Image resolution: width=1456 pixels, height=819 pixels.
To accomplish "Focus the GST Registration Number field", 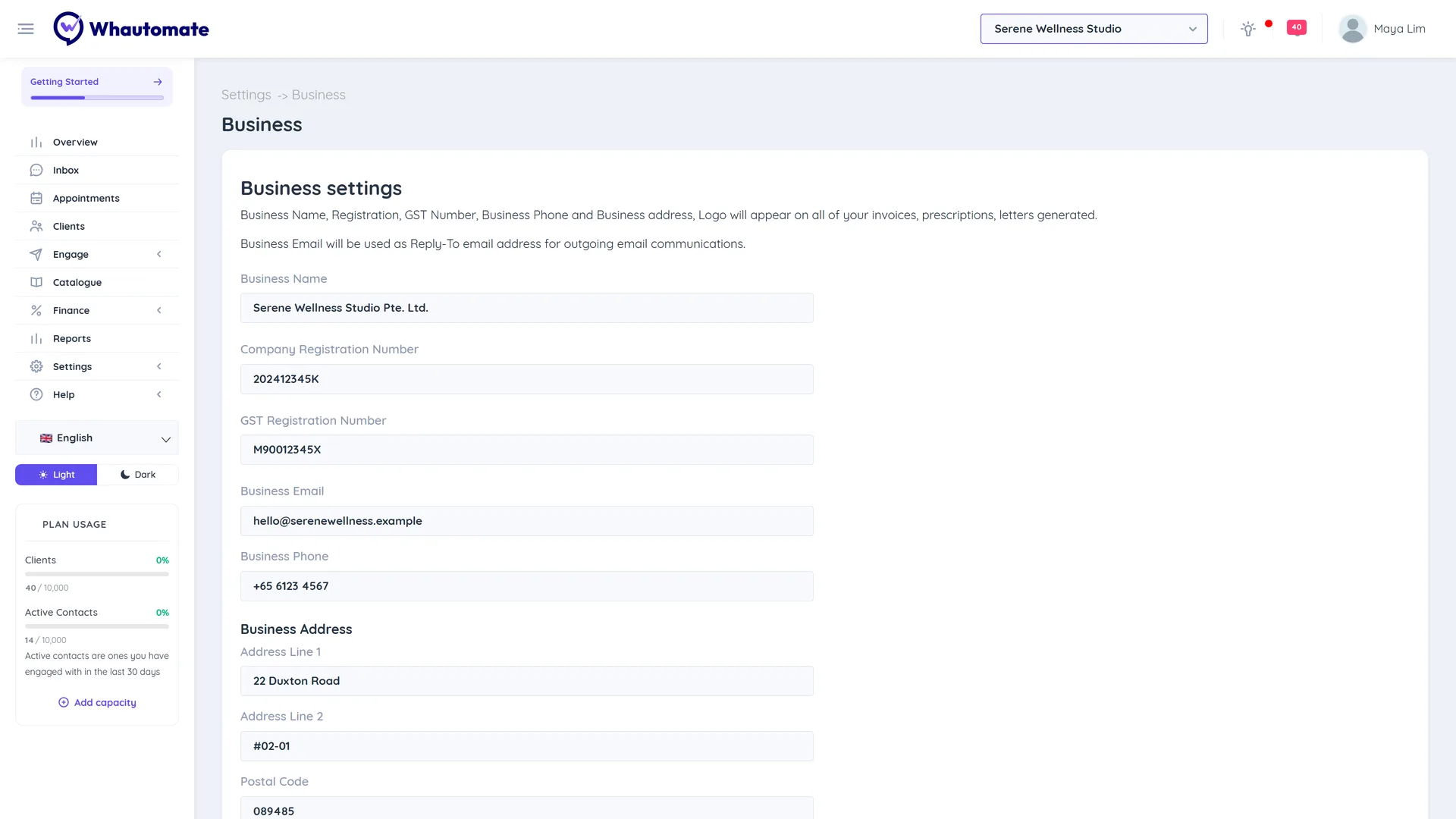I will 526,450.
